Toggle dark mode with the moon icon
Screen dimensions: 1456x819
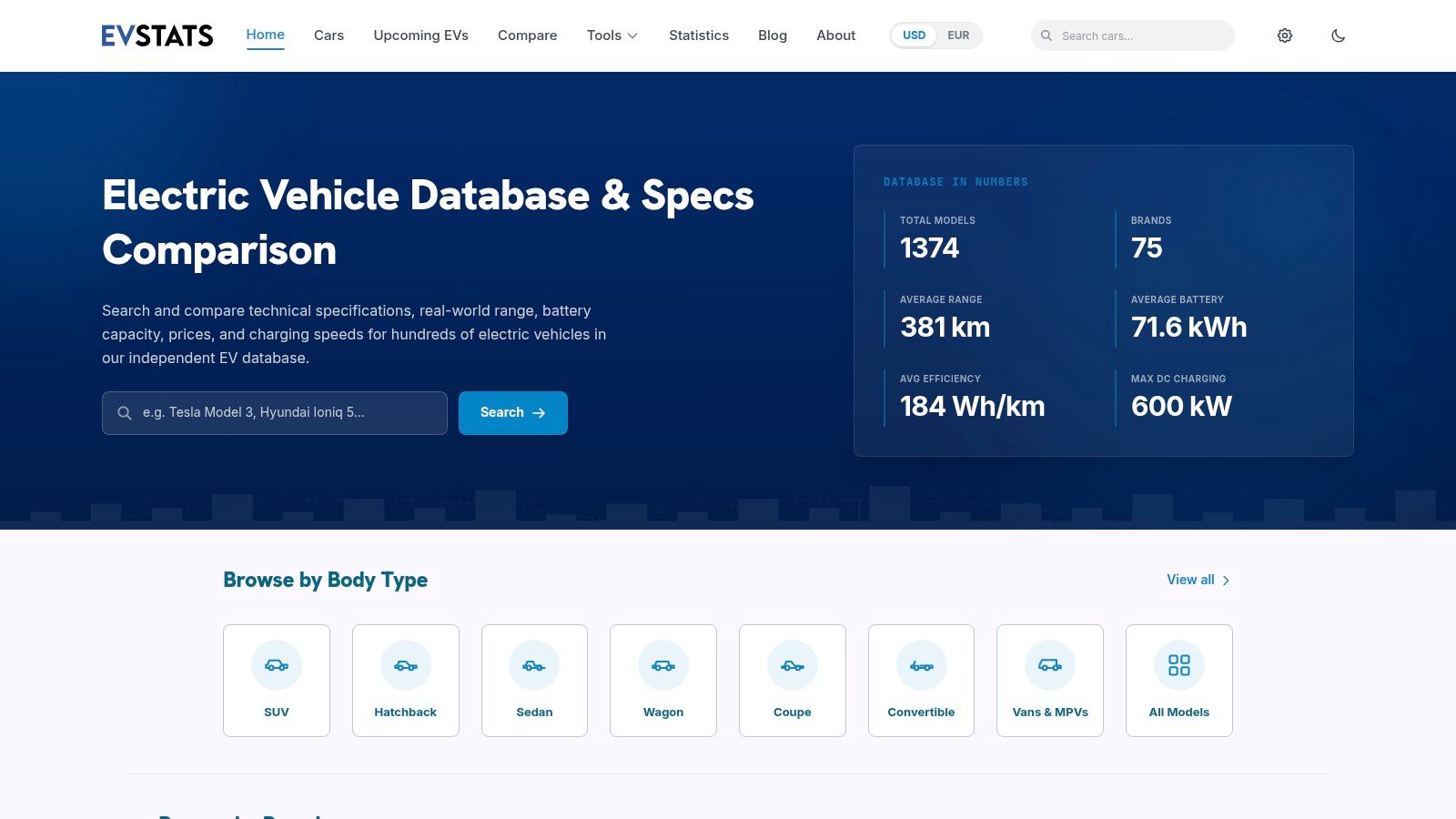[1339, 35]
